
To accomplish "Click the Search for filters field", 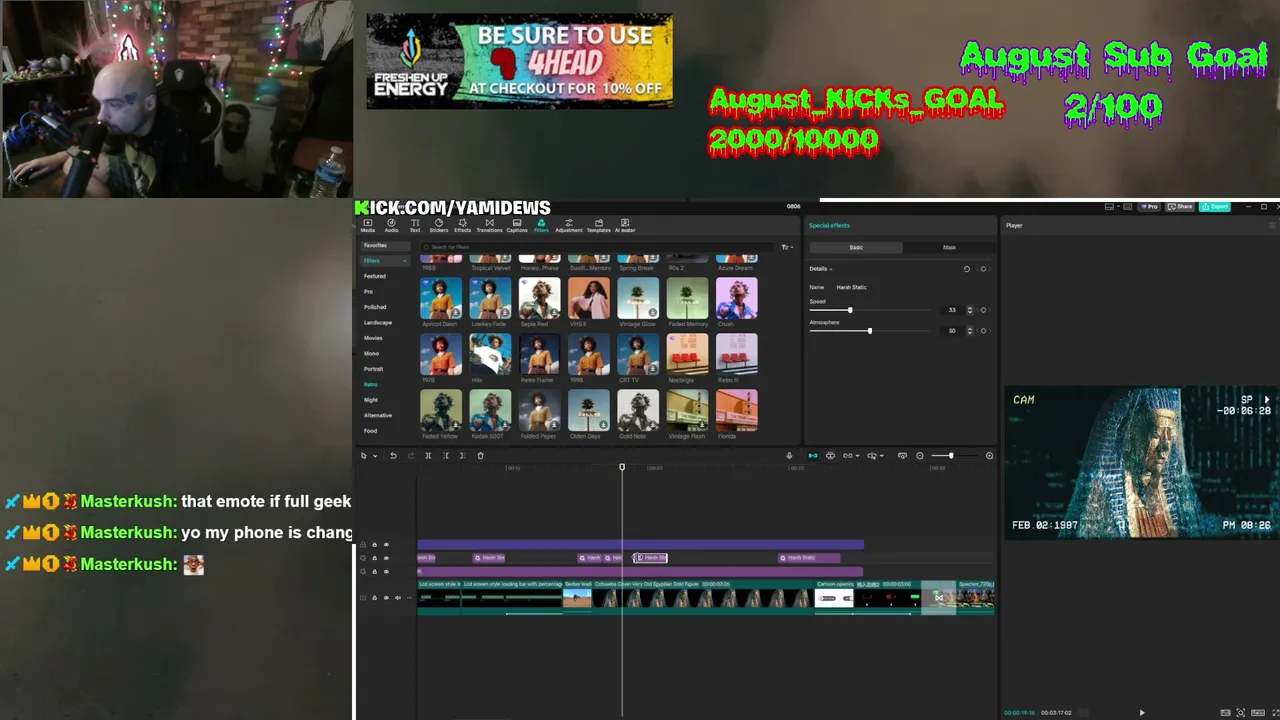I will (x=598, y=247).
